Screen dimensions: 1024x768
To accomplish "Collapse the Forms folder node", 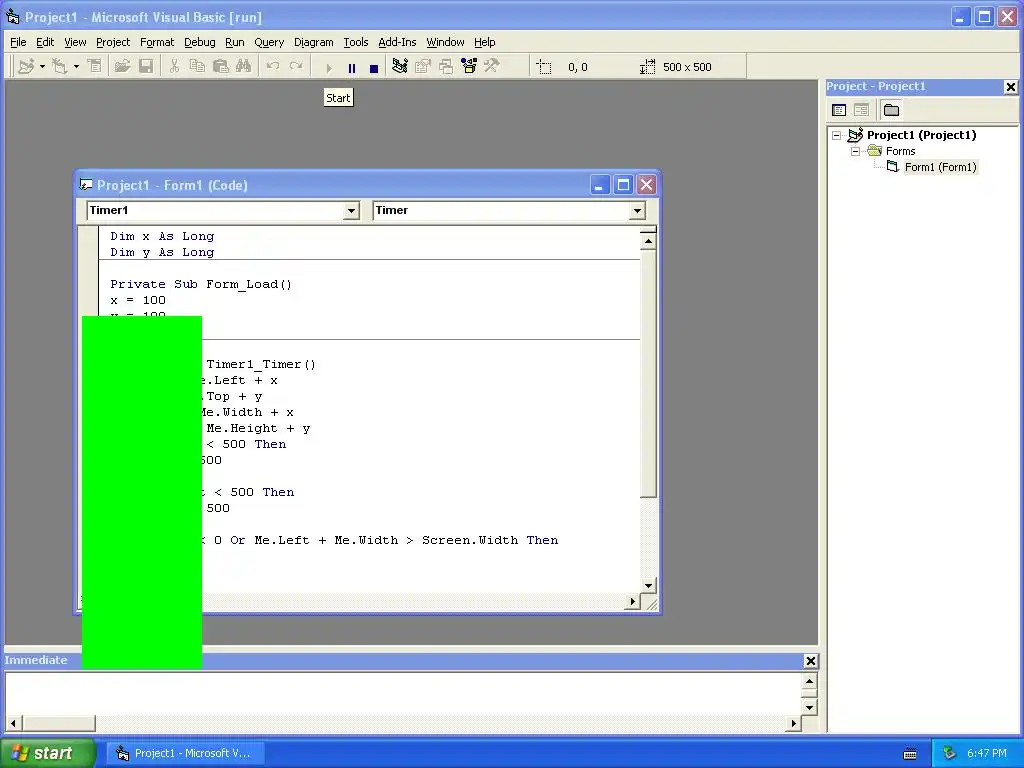I will [856, 151].
